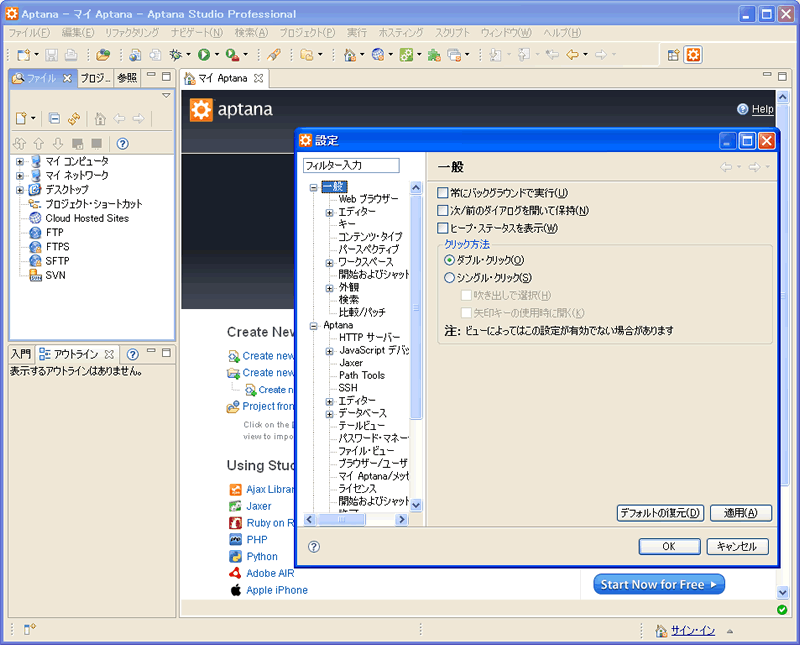The height and width of the screenshot is (645, 800).
Task: Select the ダブル・クリック radio button
Action: 449,260
